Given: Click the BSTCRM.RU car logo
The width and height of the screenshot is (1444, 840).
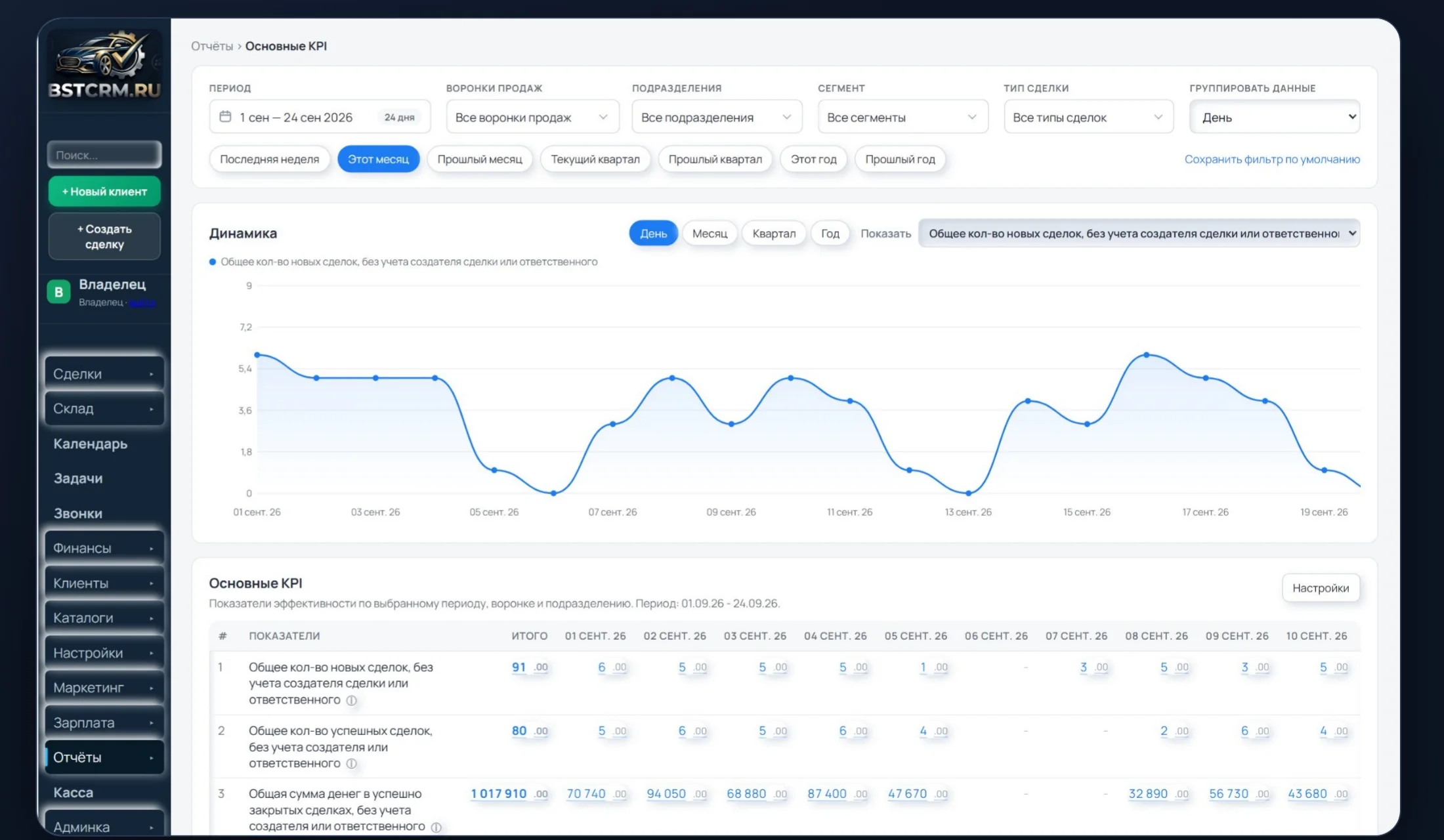Looking at the screenshot, I should tap(104, 66).
